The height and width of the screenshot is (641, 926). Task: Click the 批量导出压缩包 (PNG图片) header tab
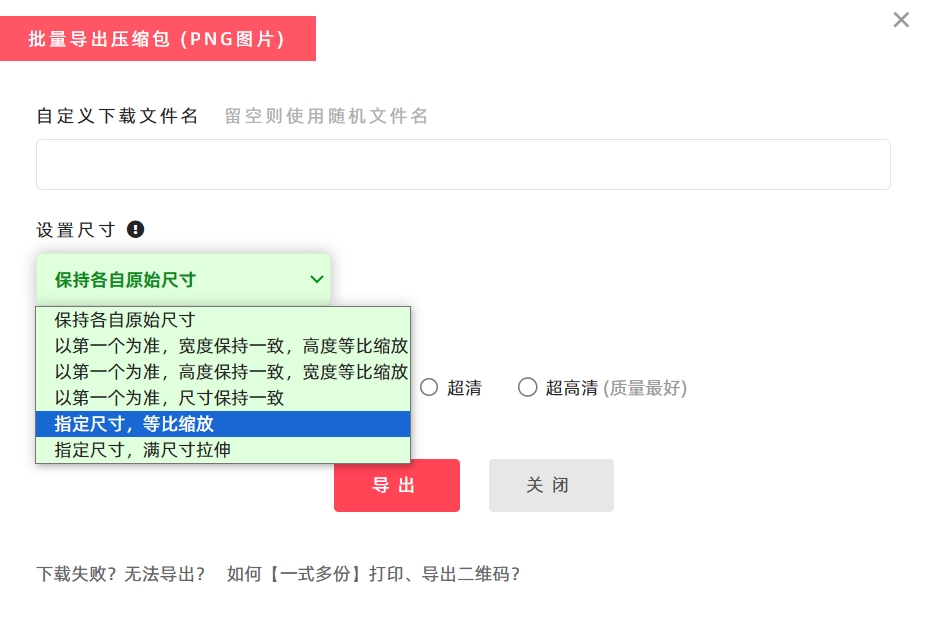pyautogui.click(x=158, y=39)
